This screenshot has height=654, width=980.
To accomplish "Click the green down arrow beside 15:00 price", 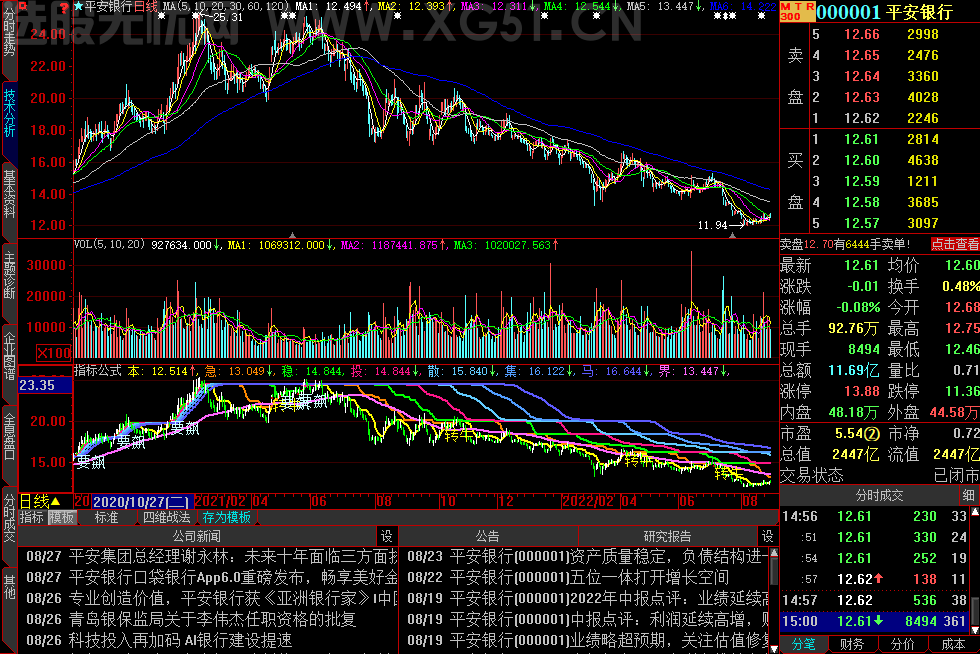I will click(x=878, y=621).
